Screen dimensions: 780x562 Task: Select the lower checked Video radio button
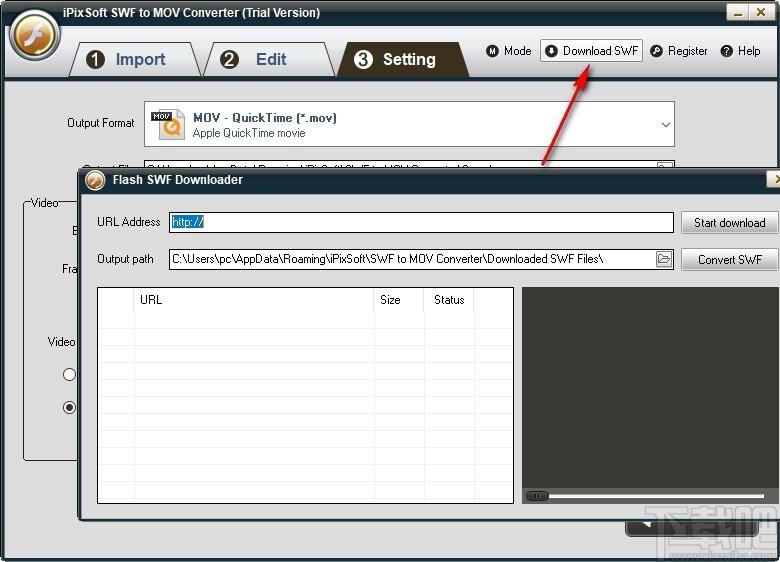click(x=69, y=407)
